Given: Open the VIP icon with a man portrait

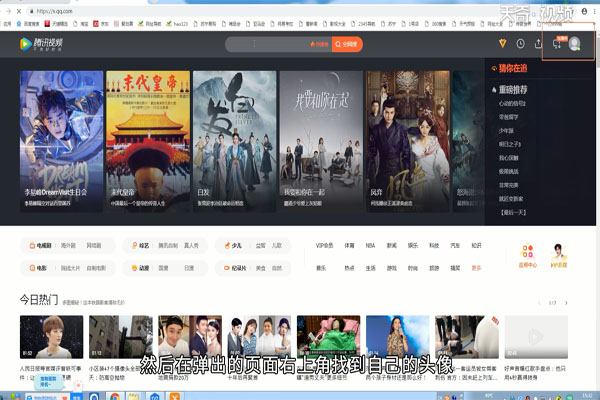Looking at the screenshot, I should coord(559,255).
